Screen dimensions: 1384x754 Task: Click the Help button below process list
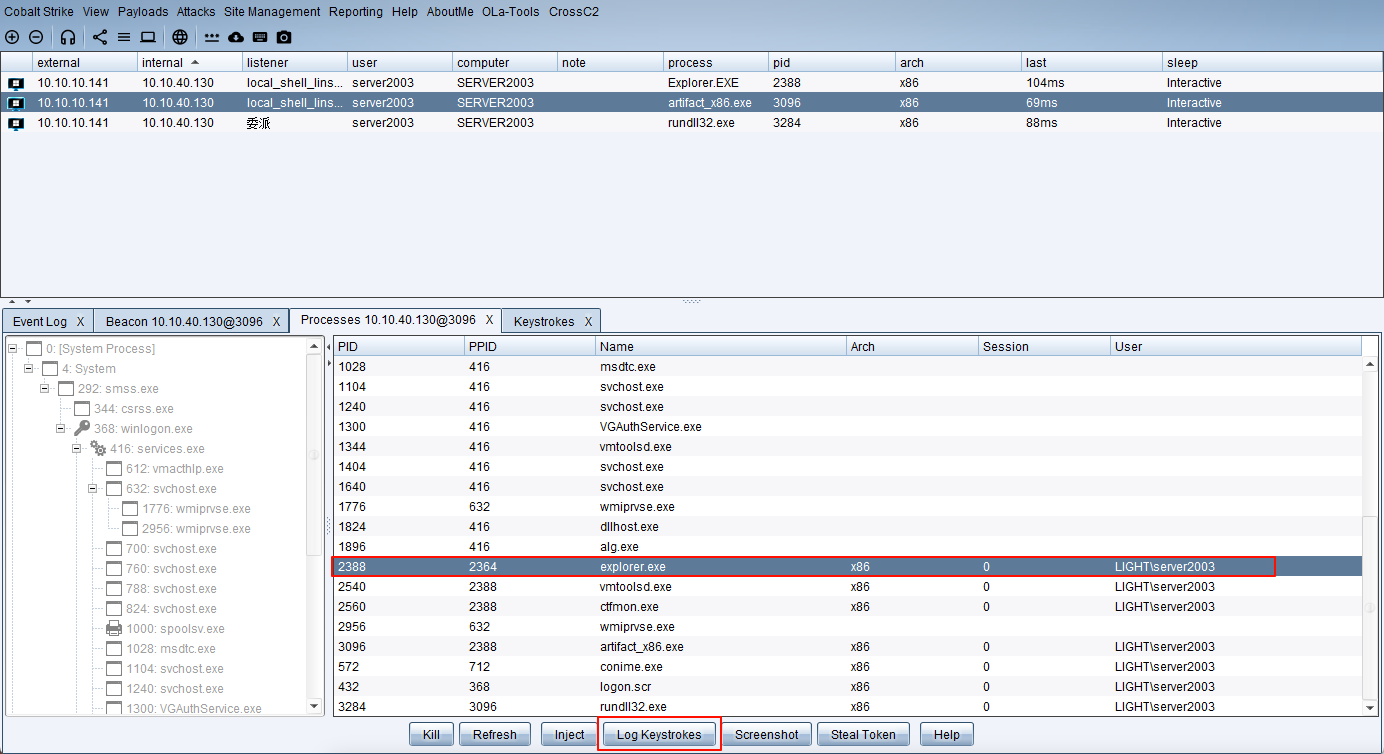pyautogui.click(x=946, y=734)
